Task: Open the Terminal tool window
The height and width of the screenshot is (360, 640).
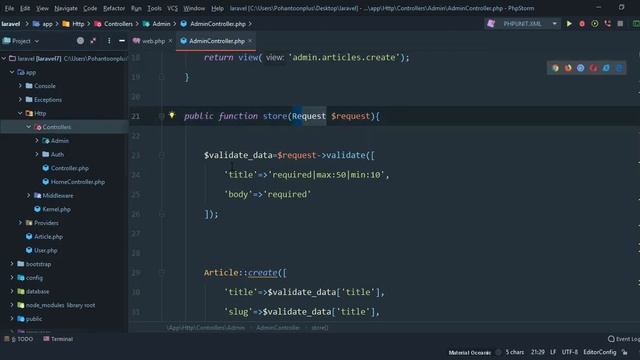Action: point(58,339)
